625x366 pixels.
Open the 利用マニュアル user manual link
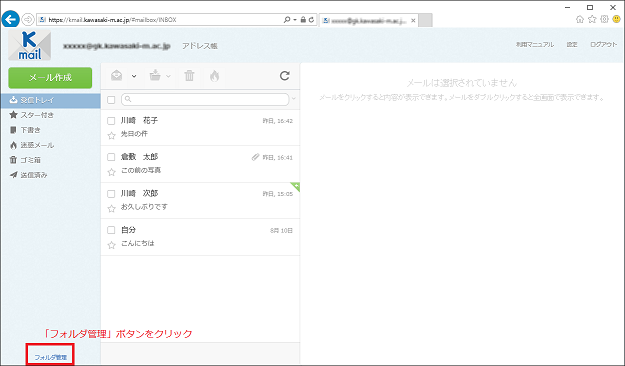pyautogui.click(x=535, y=45)
